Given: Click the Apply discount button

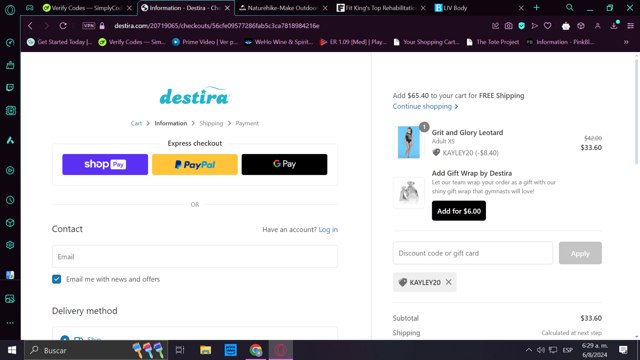Looking at the screenshot, I should pyautogui.click(x=580, y=253).
